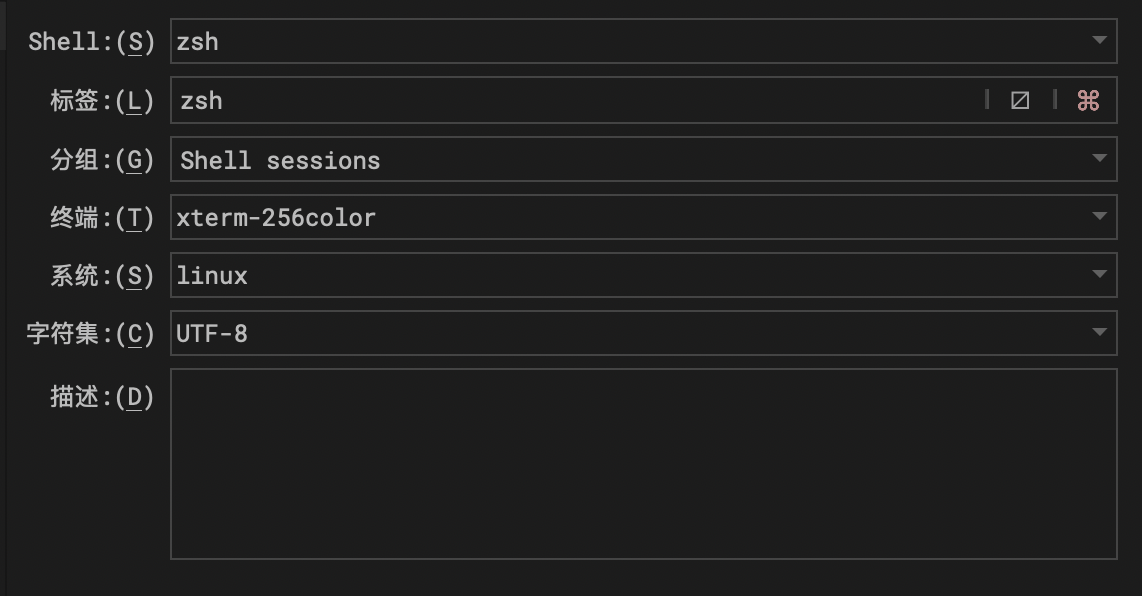Image resolution: width=1142 pixels, height=596 pixels.
Task: Click the pink ⌘ command symbol icon
Action: tap(1090, 100)
